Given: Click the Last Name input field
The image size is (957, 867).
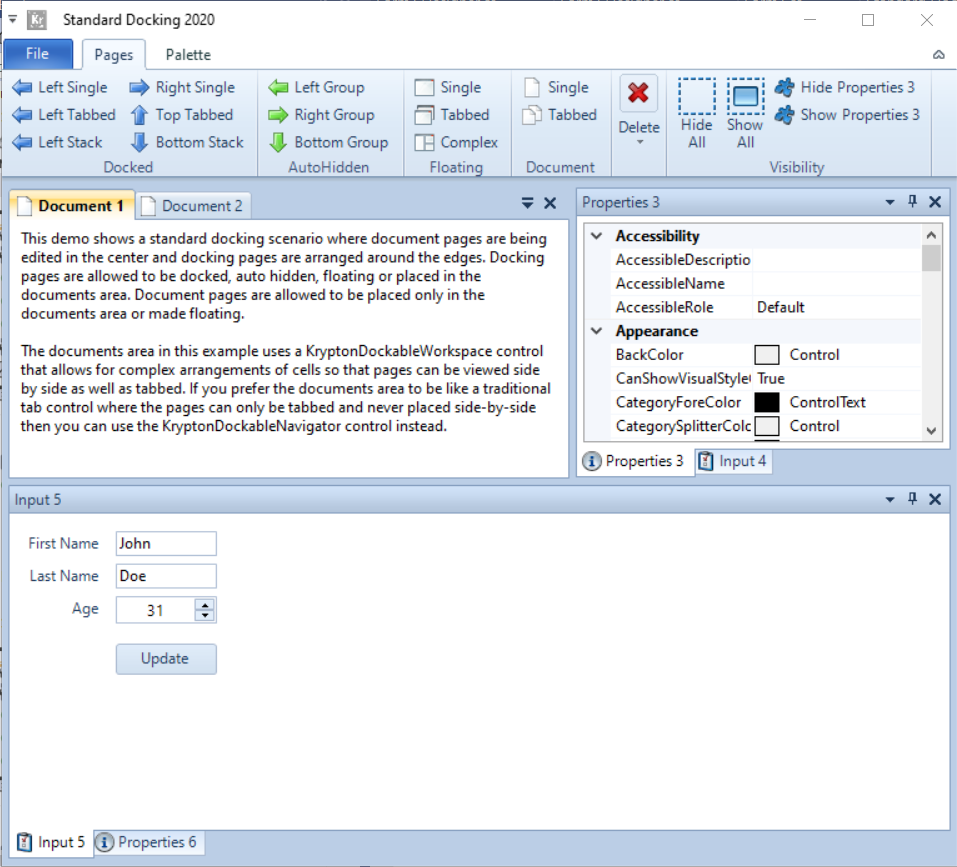Looking at the screenshot, I should pos(166,576).
